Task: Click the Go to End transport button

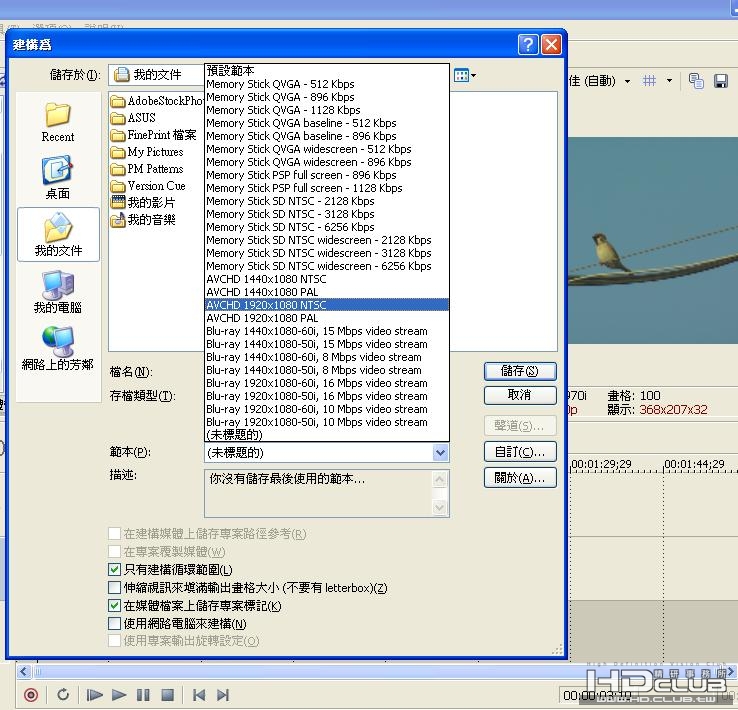Action: pos(223,694)
